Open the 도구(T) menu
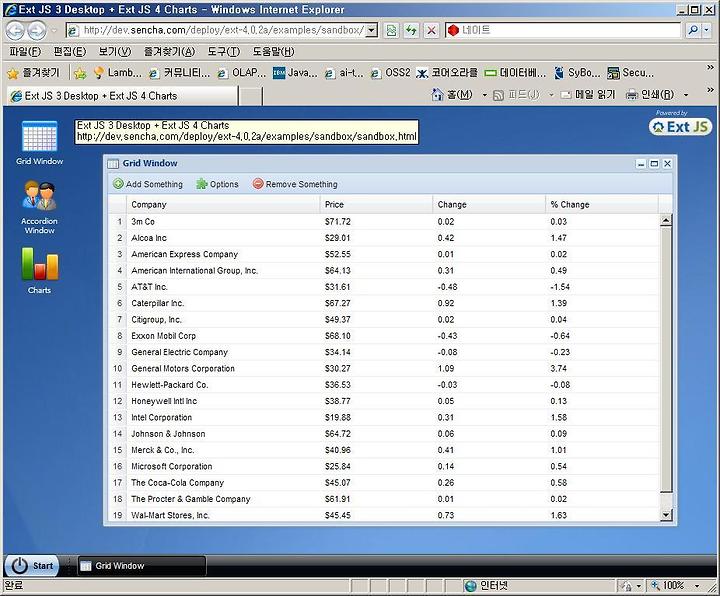Viewport: 720px width, 596px height. coord(224,51)
